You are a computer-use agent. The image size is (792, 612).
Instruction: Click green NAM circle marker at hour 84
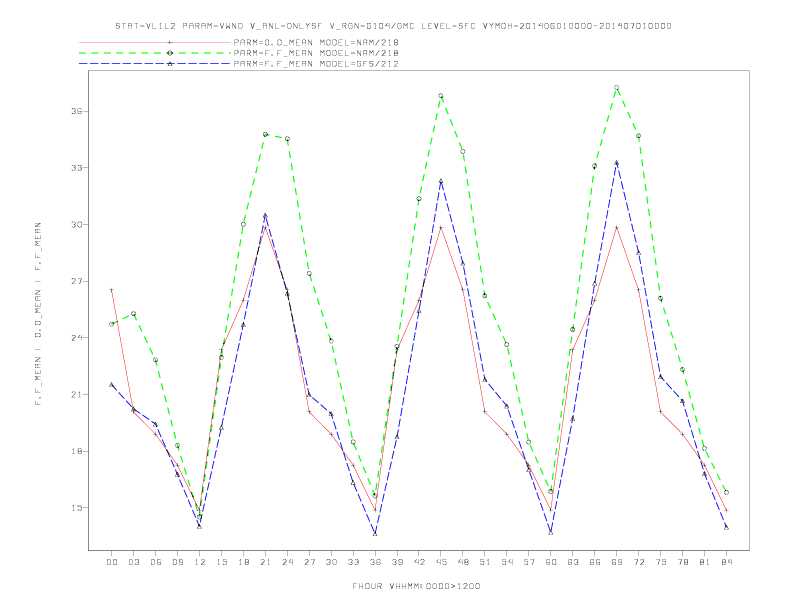coord(726,492)
